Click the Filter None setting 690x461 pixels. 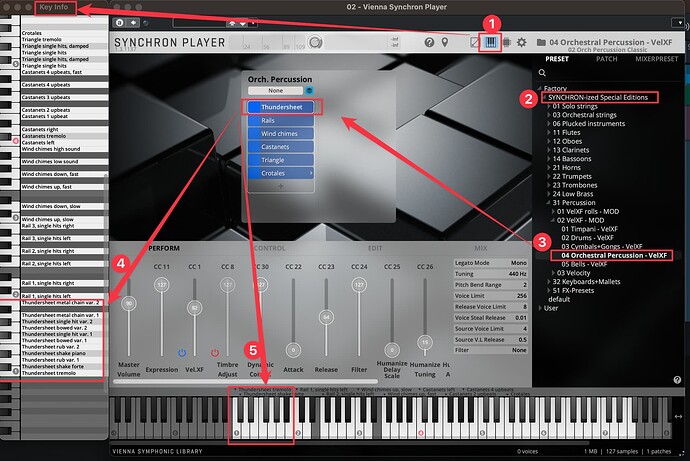490,350
